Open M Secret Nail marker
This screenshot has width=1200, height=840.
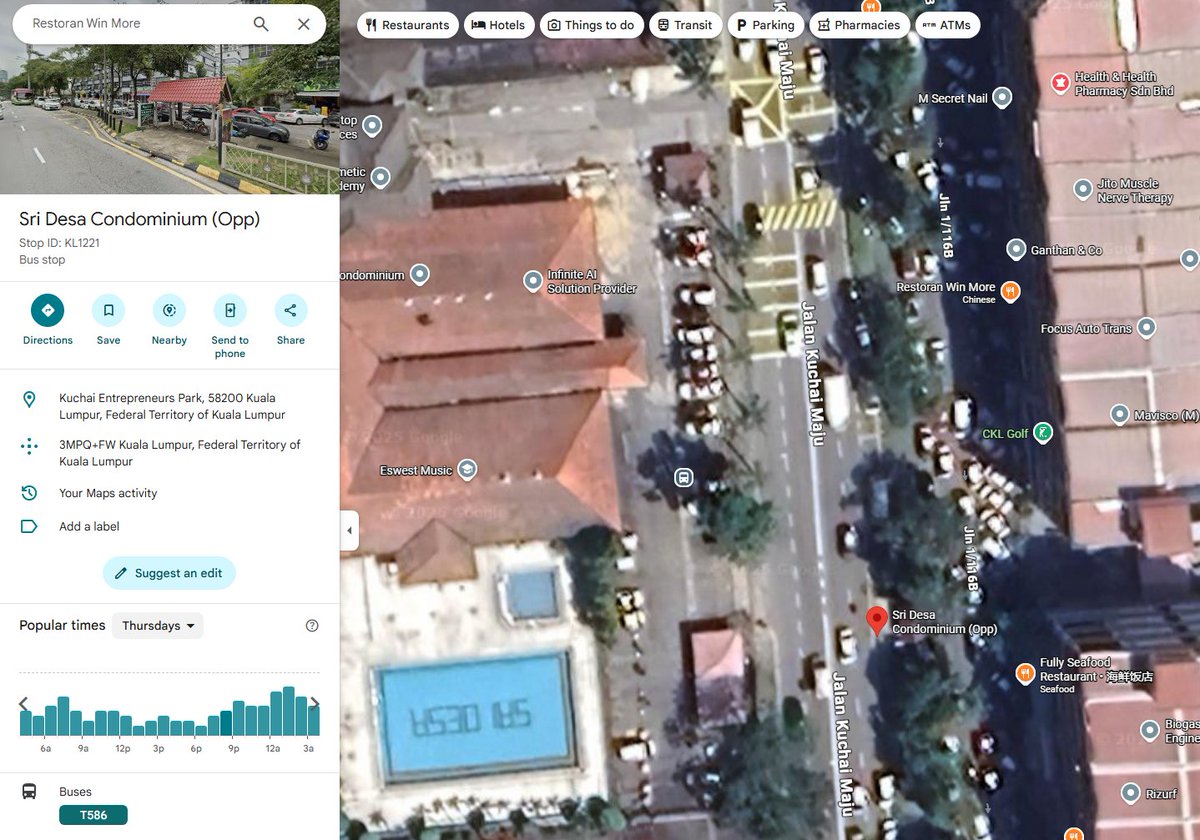pos(1001,98)
